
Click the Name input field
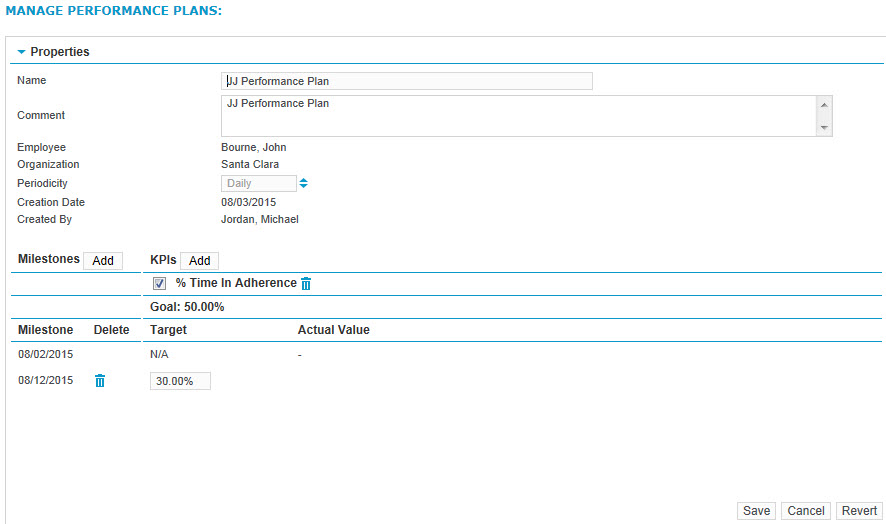[407, 81]
